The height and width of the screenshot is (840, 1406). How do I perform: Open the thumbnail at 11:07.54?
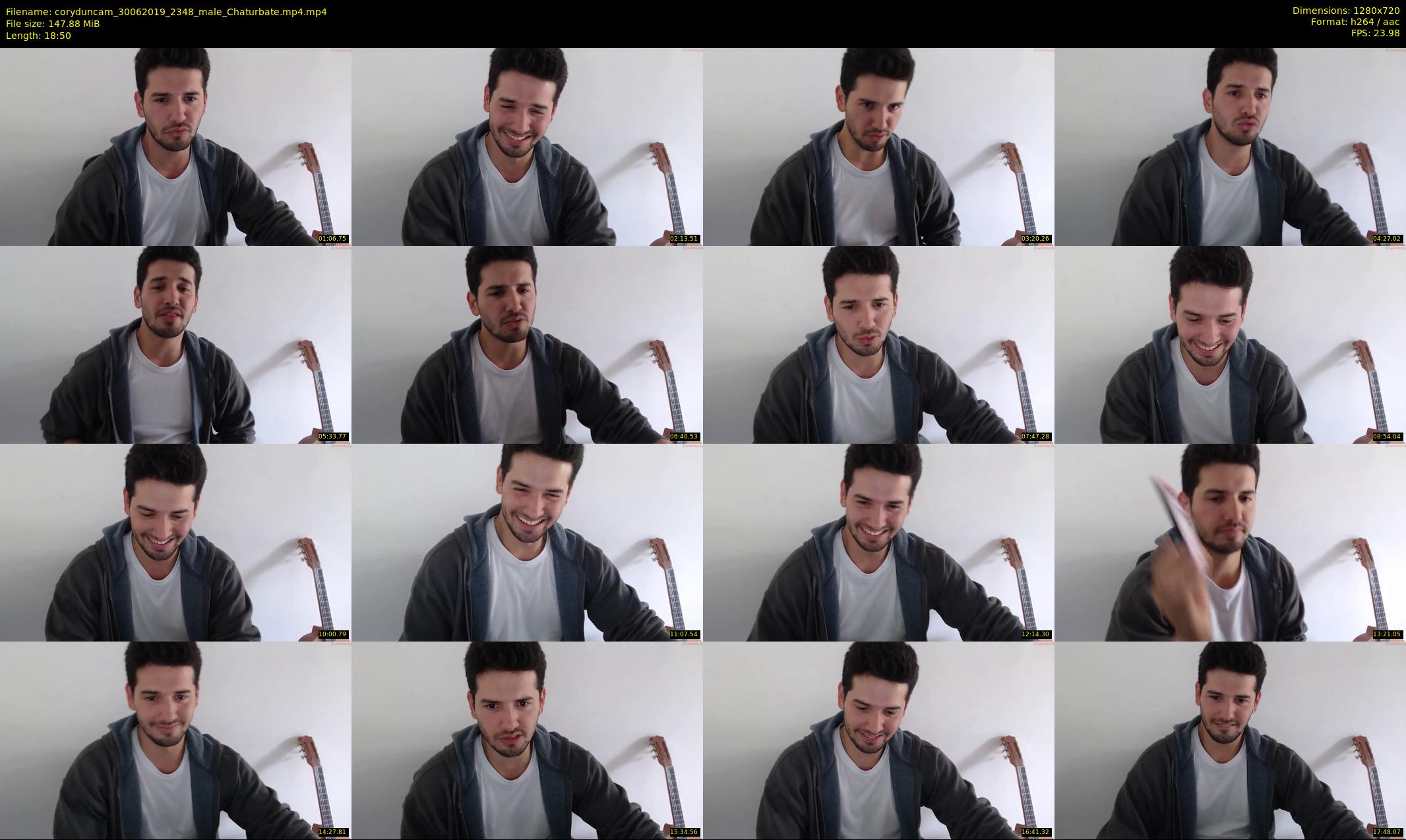(527, 542)
